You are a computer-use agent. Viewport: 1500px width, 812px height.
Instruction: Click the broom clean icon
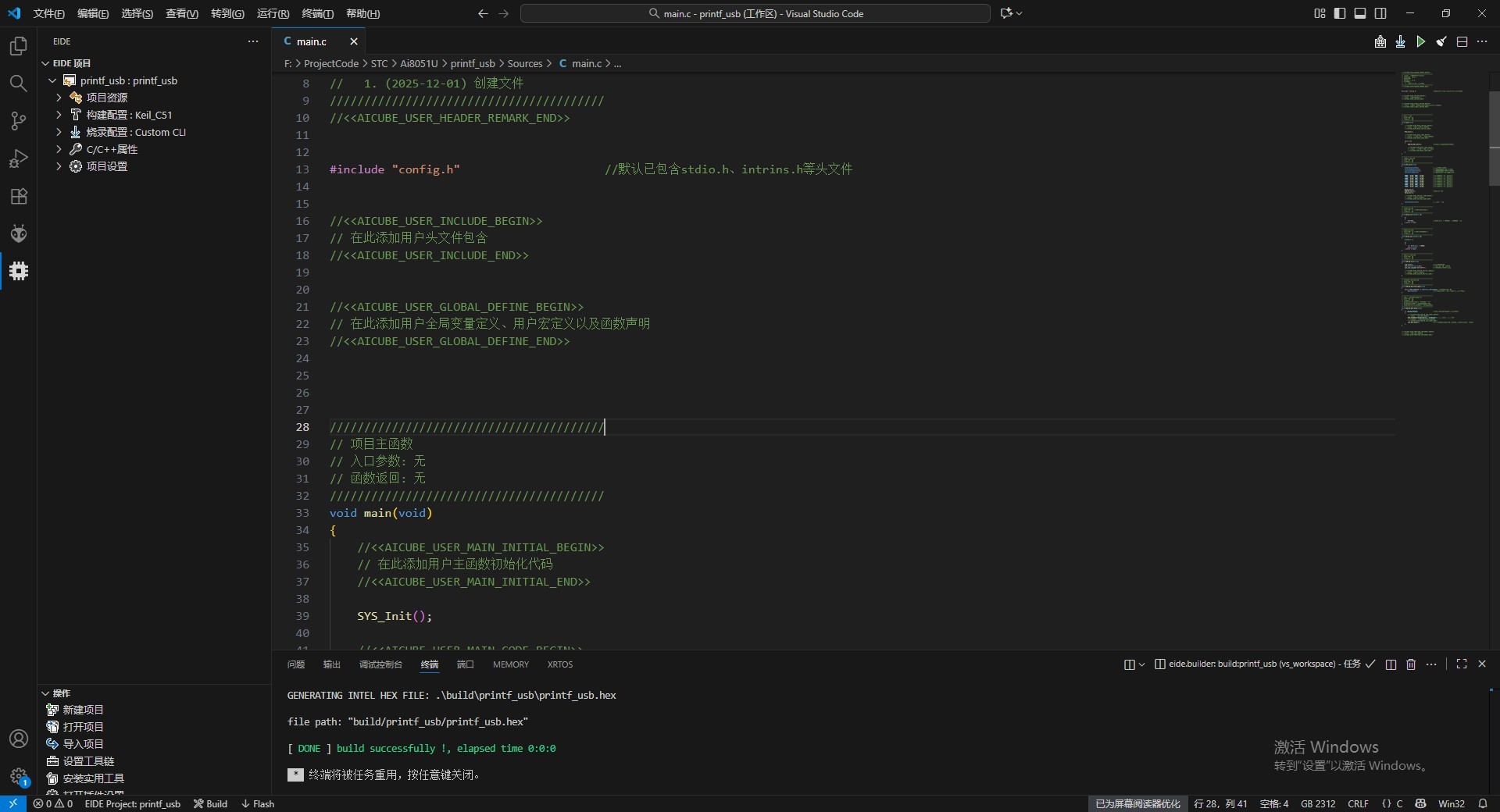coord(1441,42)
